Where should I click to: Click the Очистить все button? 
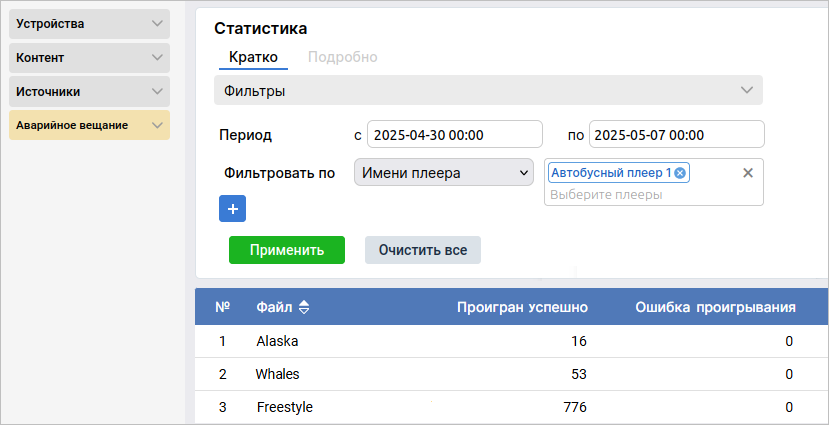click(x=422, y=250)
